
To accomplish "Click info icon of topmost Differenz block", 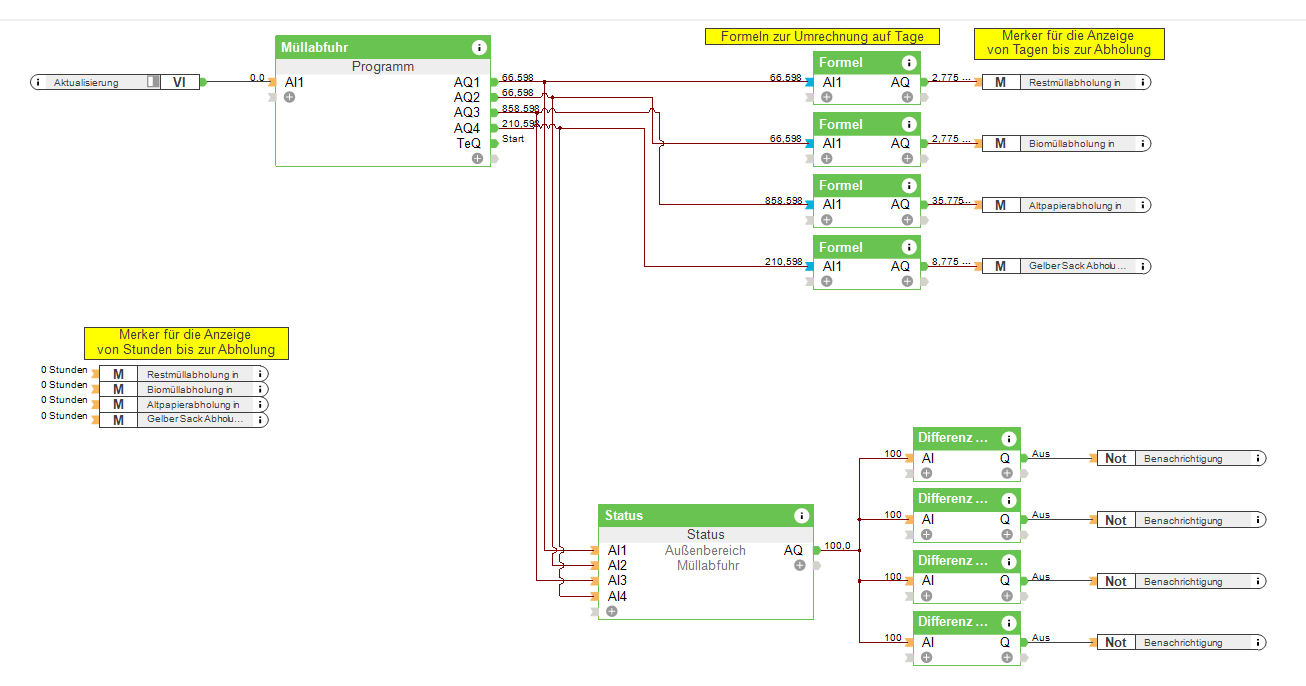I will click(x=1009, y=438).
